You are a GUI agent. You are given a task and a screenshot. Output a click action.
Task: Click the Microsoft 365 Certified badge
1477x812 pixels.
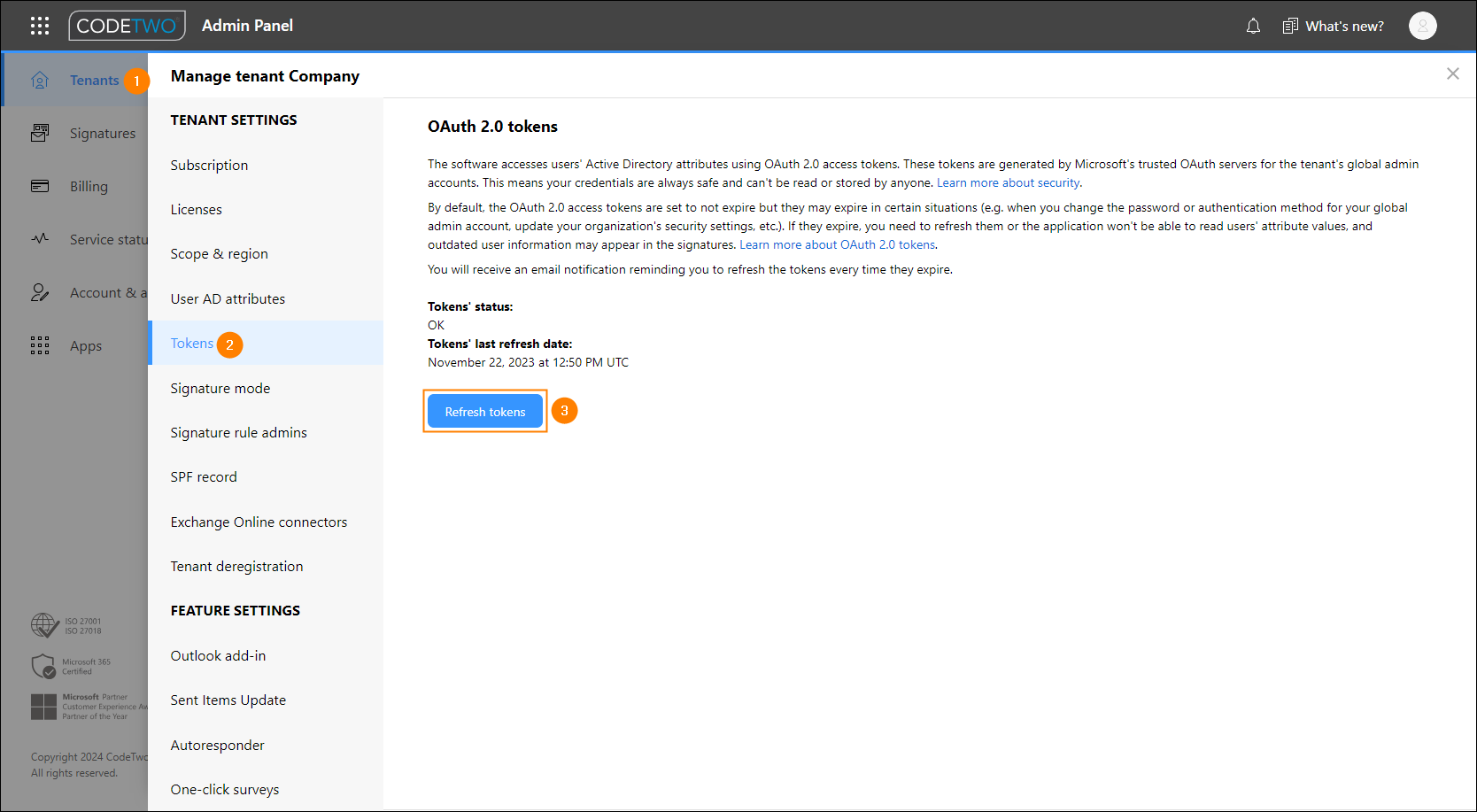(x=71, y=666)
